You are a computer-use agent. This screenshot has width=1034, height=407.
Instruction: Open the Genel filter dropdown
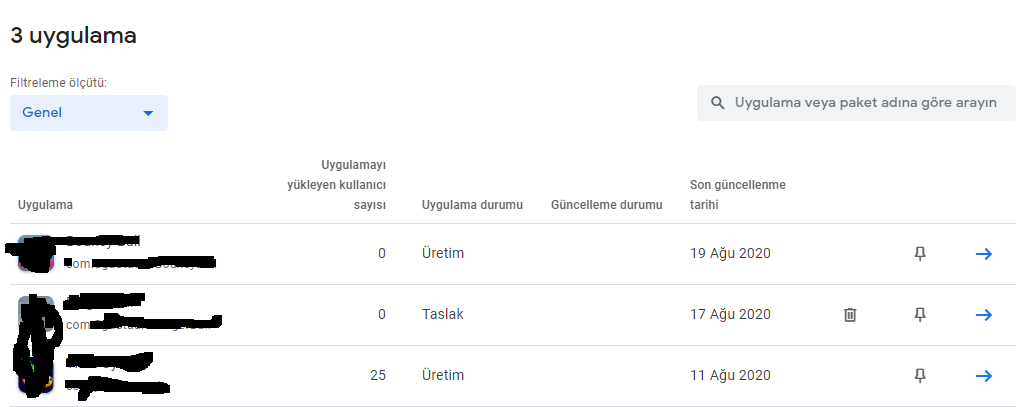coord(89,113)
